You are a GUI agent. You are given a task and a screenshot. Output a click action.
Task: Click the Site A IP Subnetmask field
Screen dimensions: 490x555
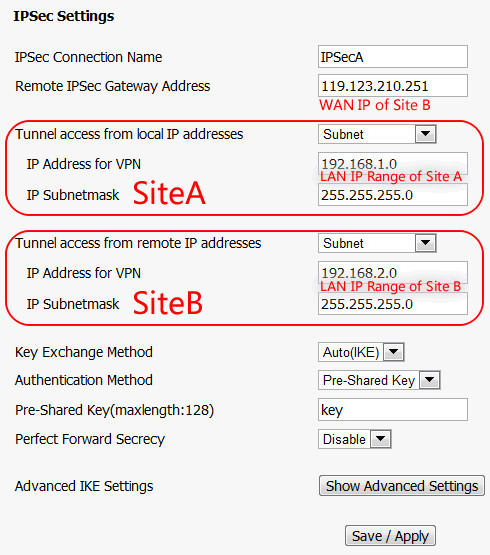coord(393,195)
